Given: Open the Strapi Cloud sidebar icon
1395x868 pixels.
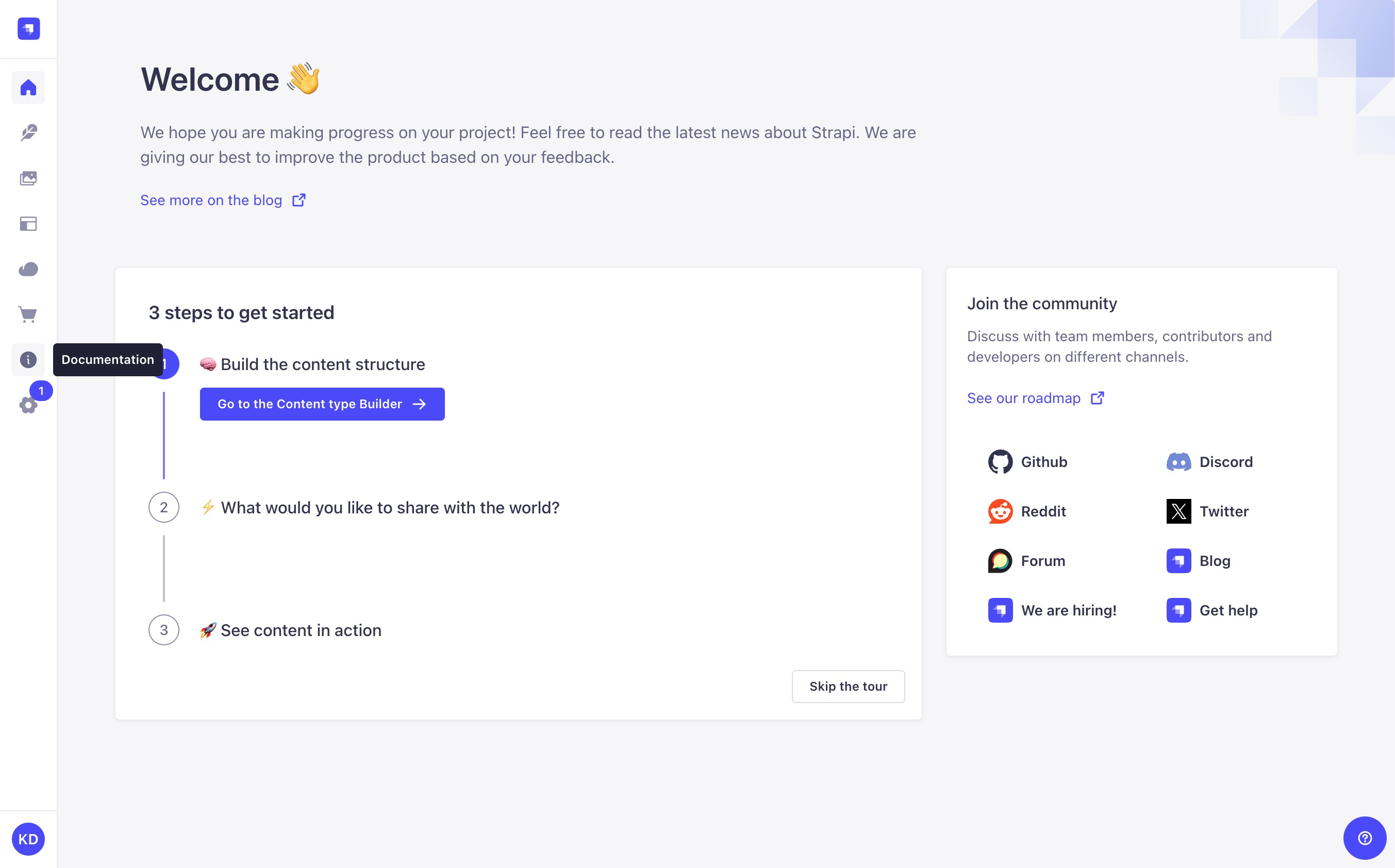Looking at the screenshot, I should tap(28, 269).
